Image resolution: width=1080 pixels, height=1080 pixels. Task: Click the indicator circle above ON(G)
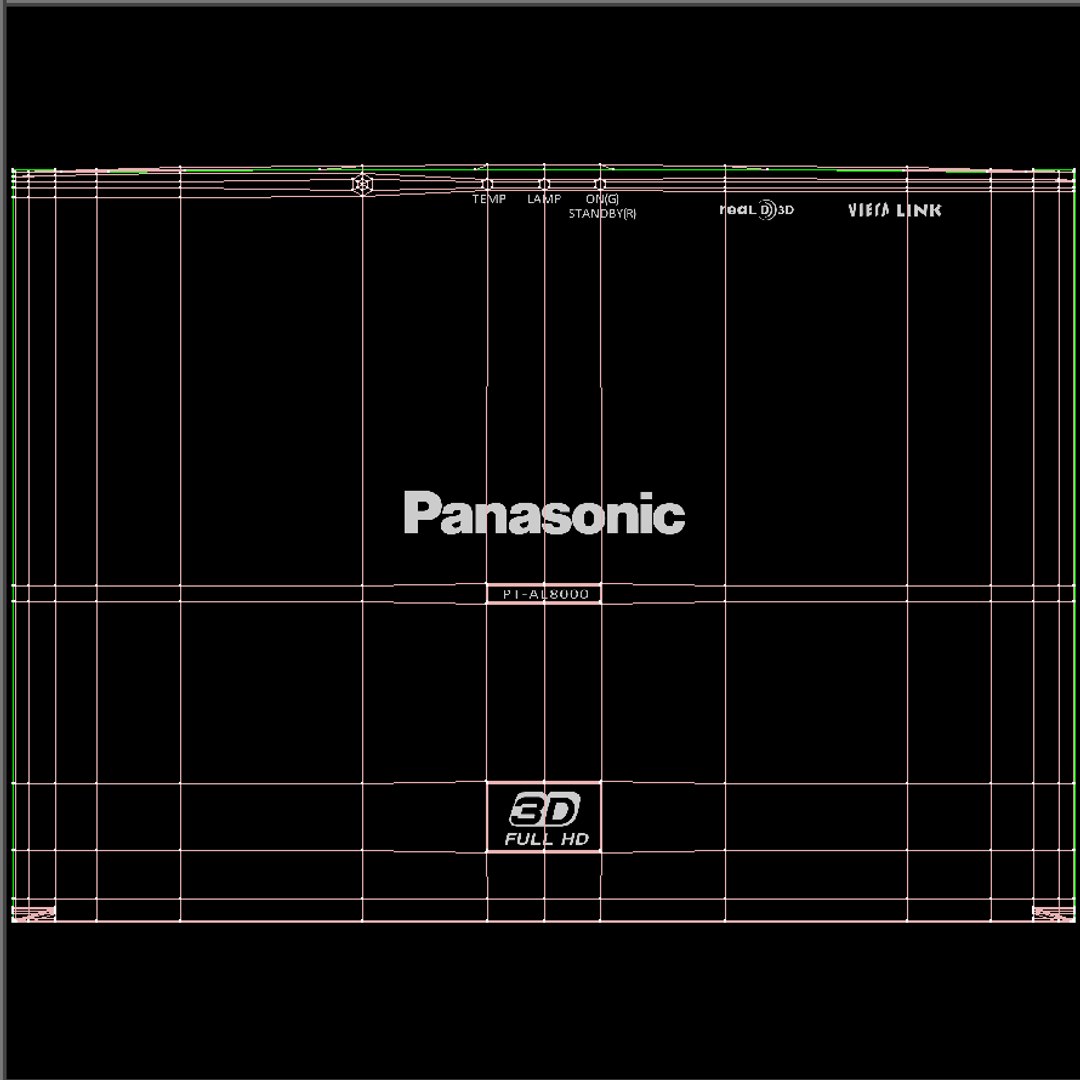[601, 184]
